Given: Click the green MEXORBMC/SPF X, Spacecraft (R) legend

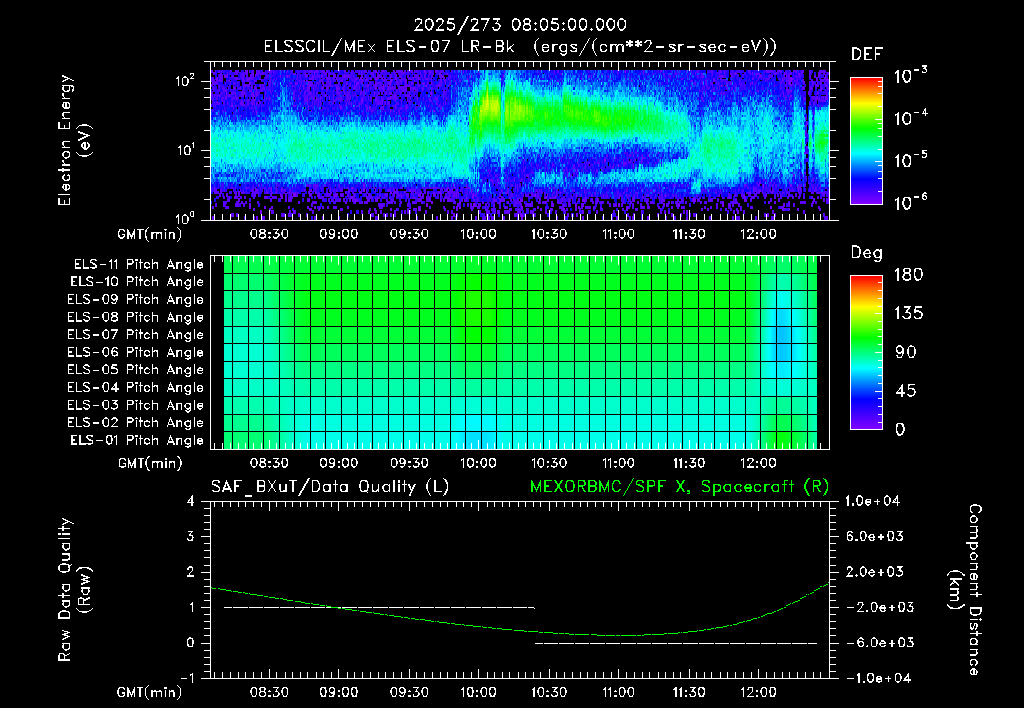Looking at the screenshot, I should pos(679,487).
